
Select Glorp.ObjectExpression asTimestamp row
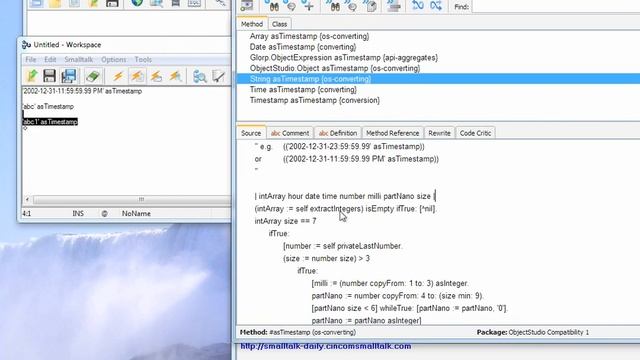[438, 58]
